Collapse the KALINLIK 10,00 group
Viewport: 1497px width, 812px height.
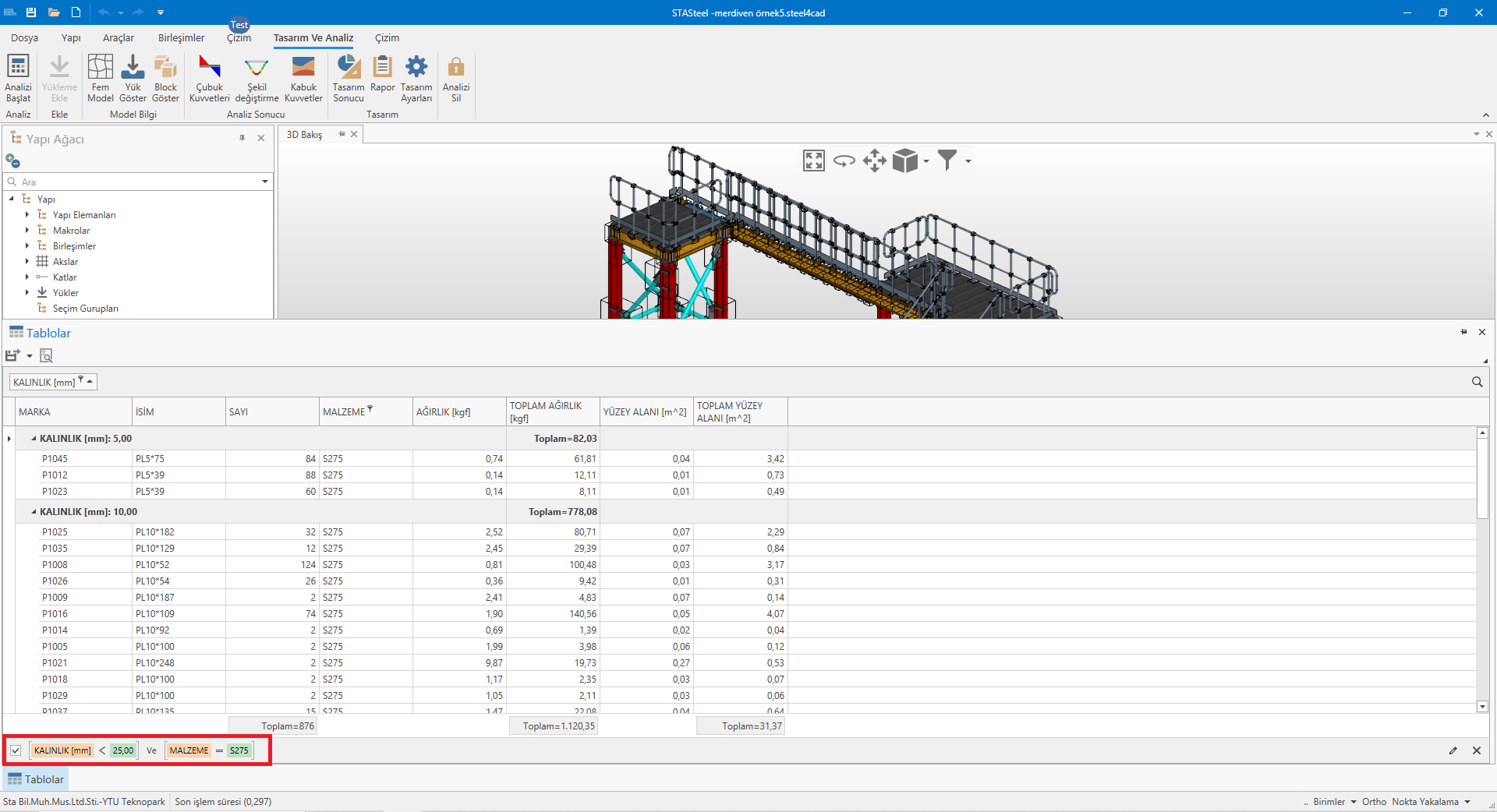coord(34,512)
